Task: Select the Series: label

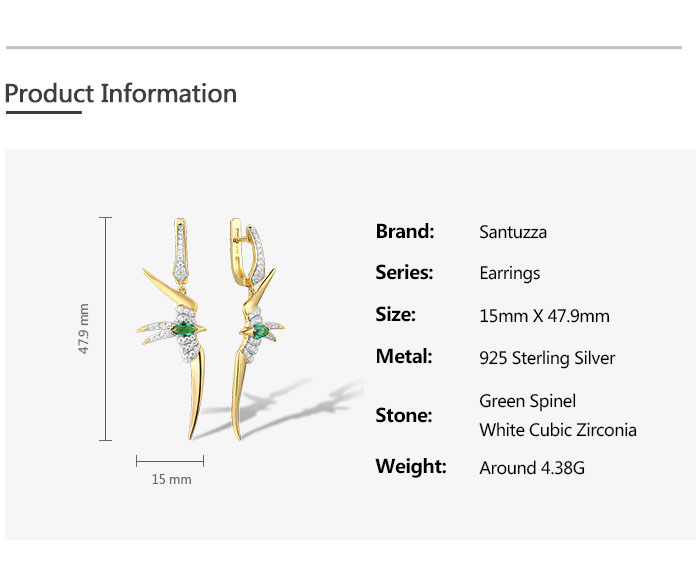Action: 405,273
